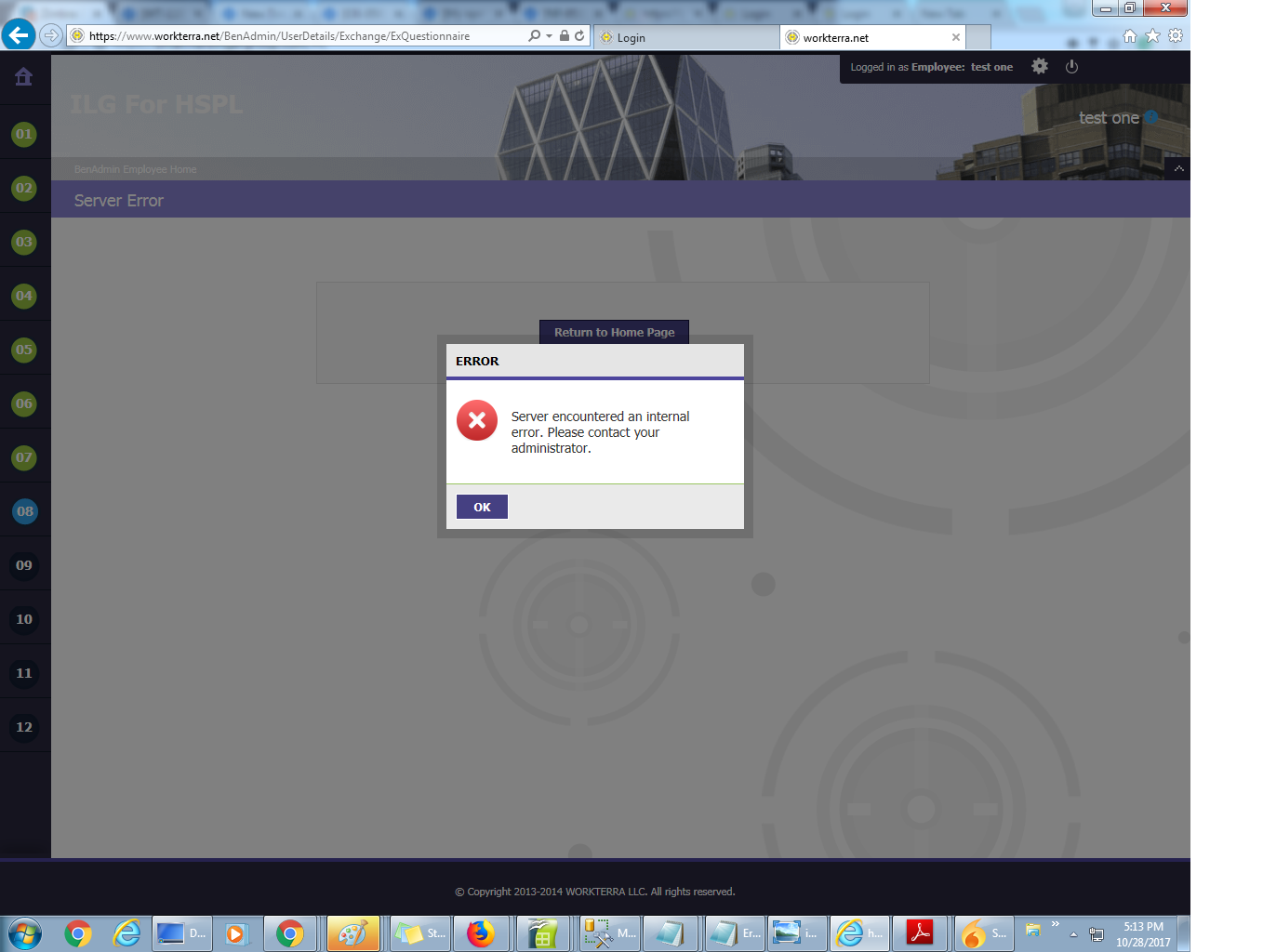Open the settings gear icon in the header
Screen dimensions: 1263x952
1040,66
